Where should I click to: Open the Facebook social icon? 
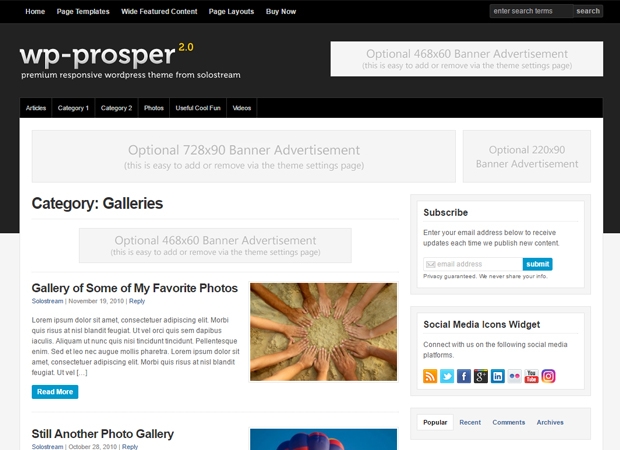464,376
